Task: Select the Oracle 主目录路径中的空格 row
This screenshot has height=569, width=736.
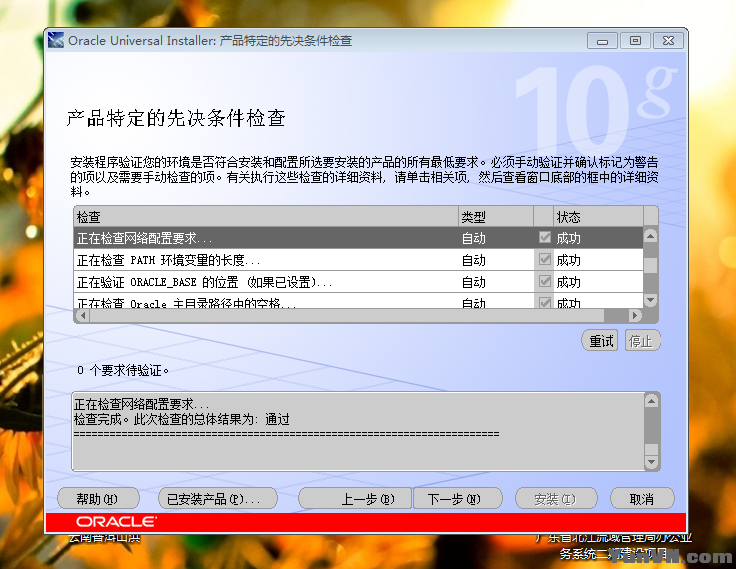Action: pos(359,301)
